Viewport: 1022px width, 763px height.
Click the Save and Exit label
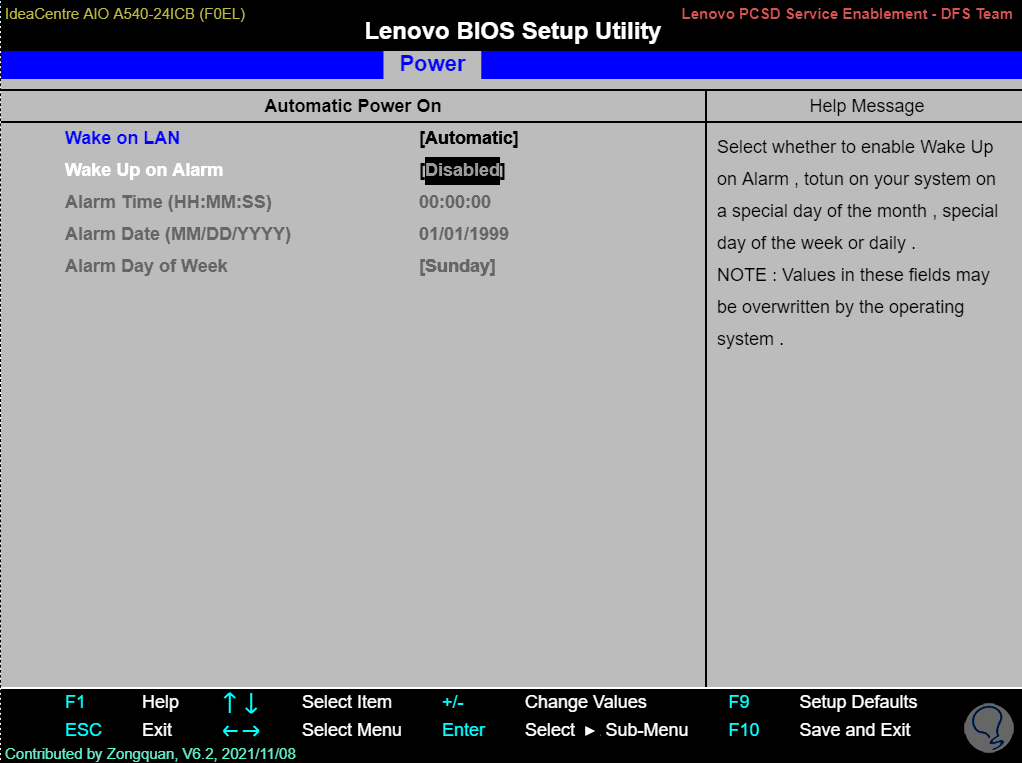click(854, 730)
